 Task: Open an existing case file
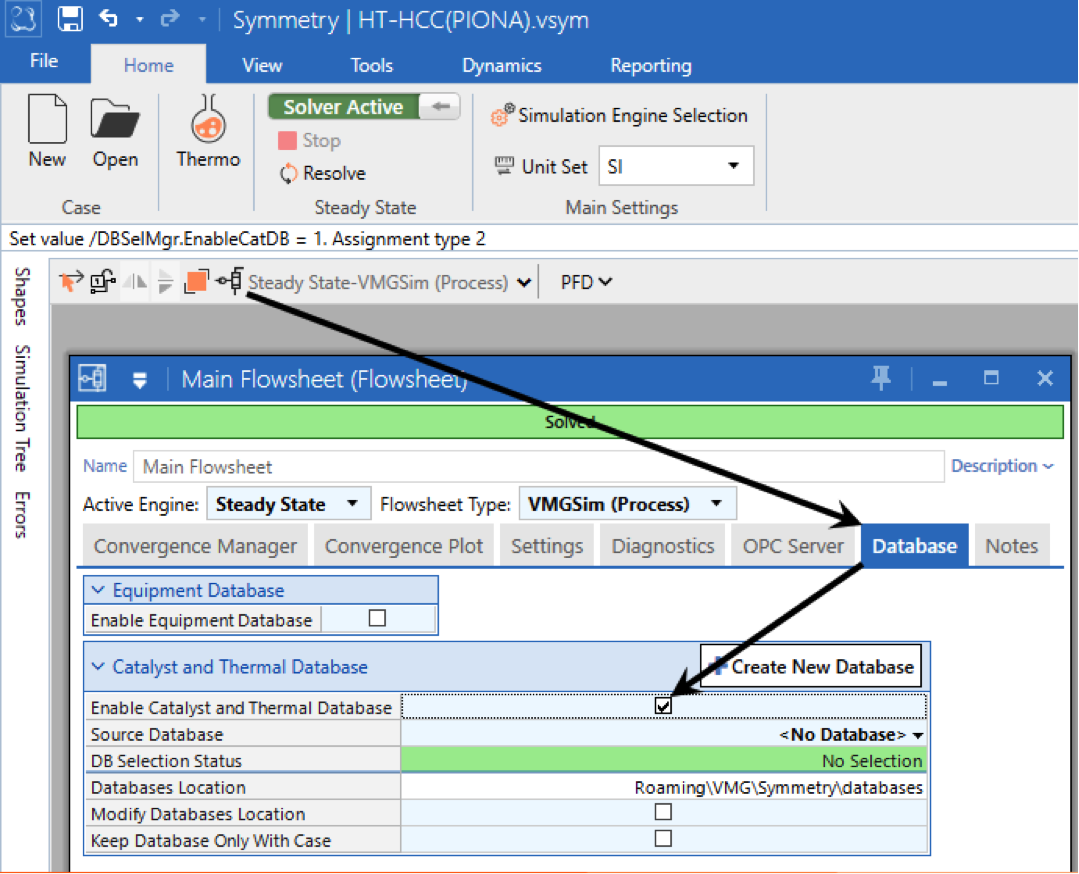pyautogui.click(x=115, y=131)
